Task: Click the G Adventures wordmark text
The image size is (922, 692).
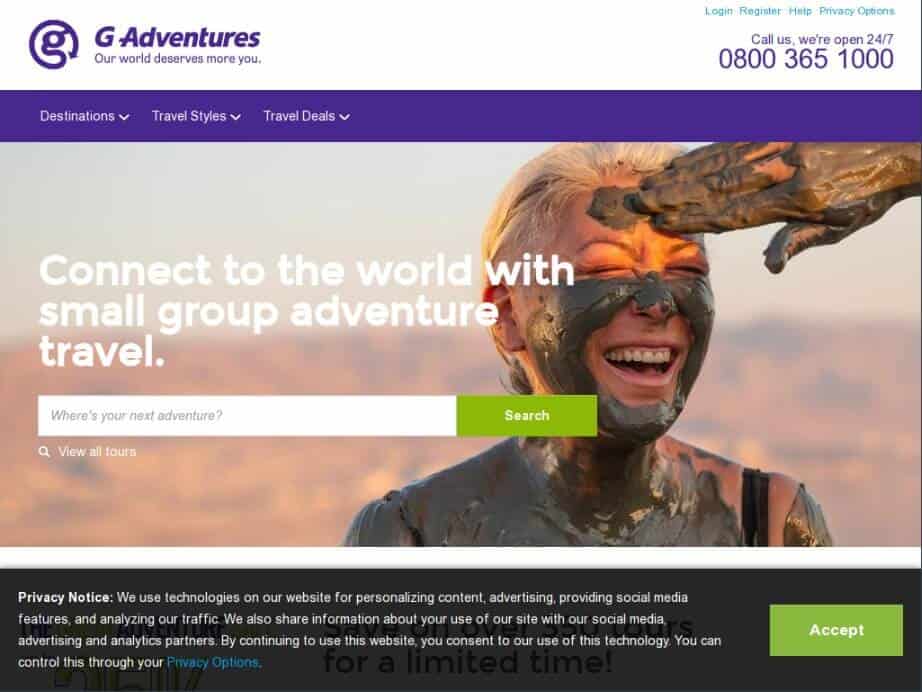Action: tap(177, 38)
